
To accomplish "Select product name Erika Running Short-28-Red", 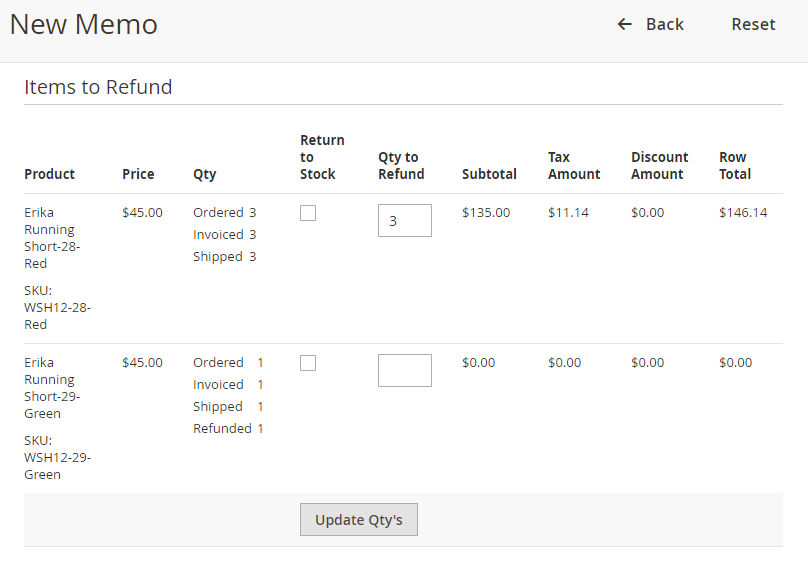I will (51, 238).
